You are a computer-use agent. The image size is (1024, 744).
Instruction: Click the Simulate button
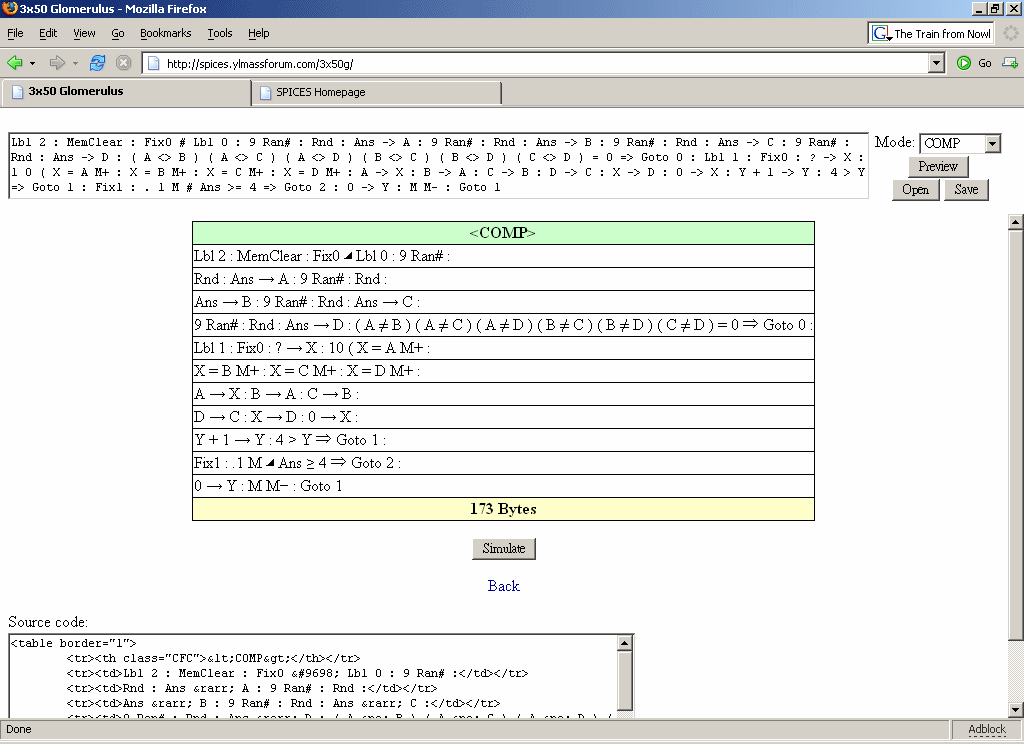pyautogui.click(x=504, y=548)
